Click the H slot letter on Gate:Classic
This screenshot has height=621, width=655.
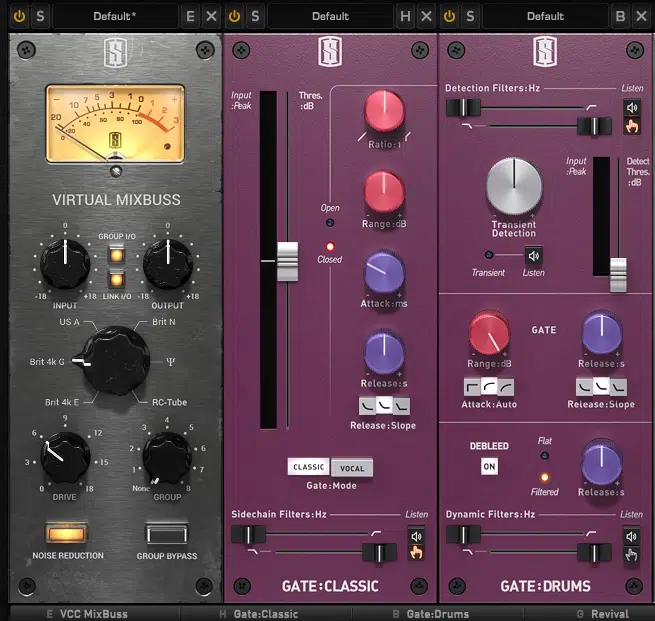tap(405, 16)
